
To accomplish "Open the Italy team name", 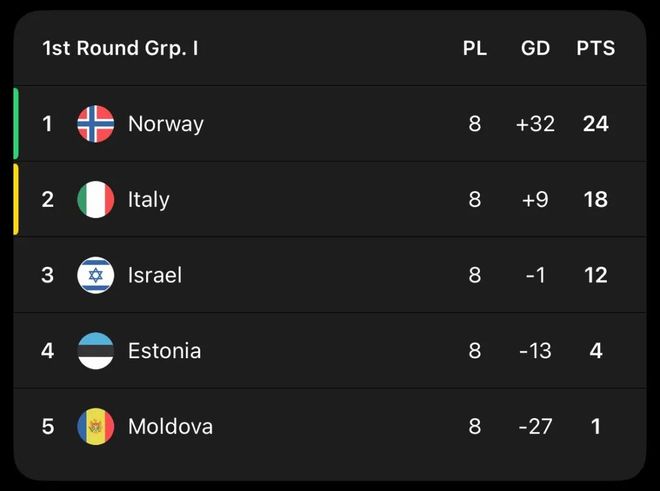I will (x=149, y=200).
